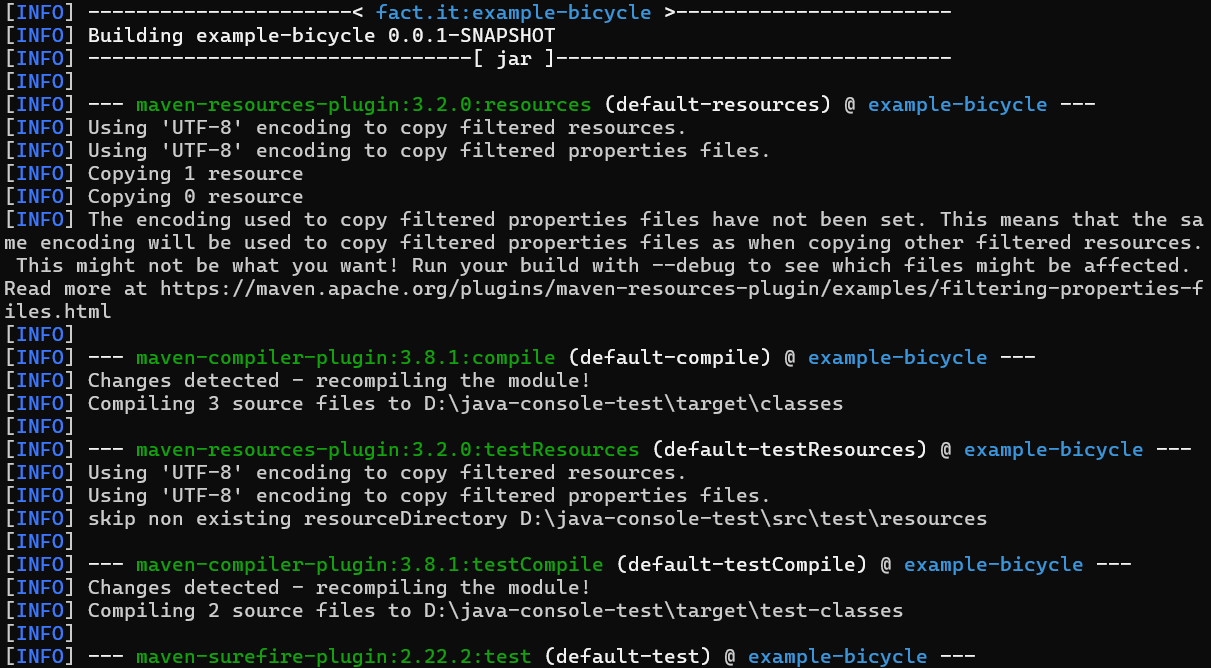Click maven-compiler-plugin:3.8.1:compile text
Viewport: 1211px width, 668px height.
click(x=346, y=357)
